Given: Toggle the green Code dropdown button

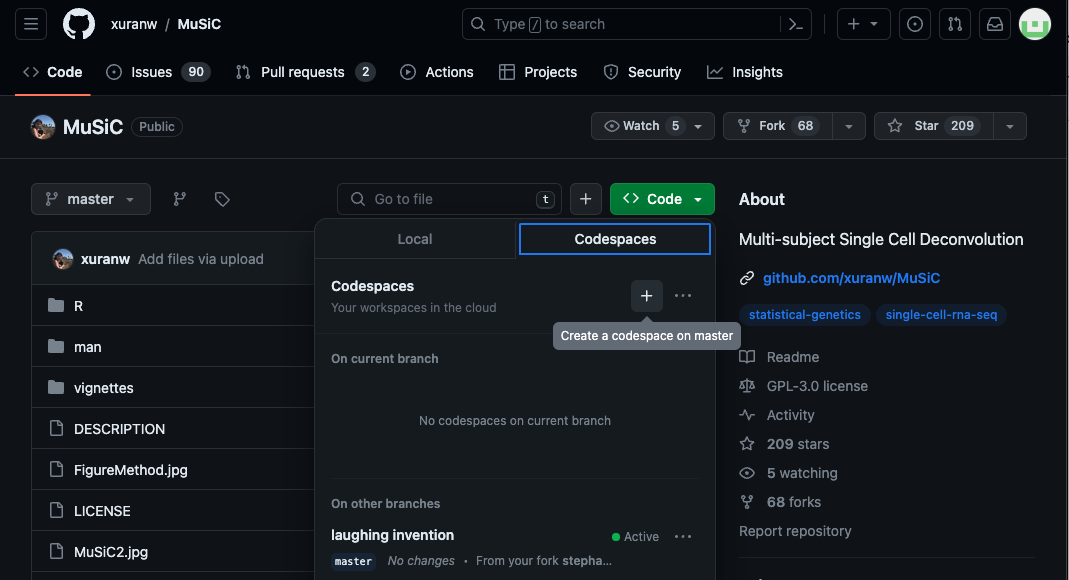Looking at the screenshot, I should click(x=662, y=199).
